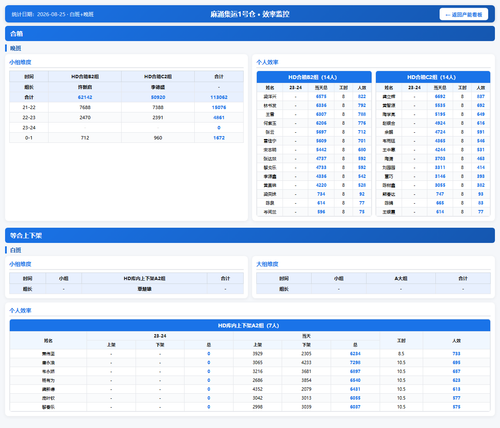Click daily total 4220 in B2 table

[x=321, y=185]
